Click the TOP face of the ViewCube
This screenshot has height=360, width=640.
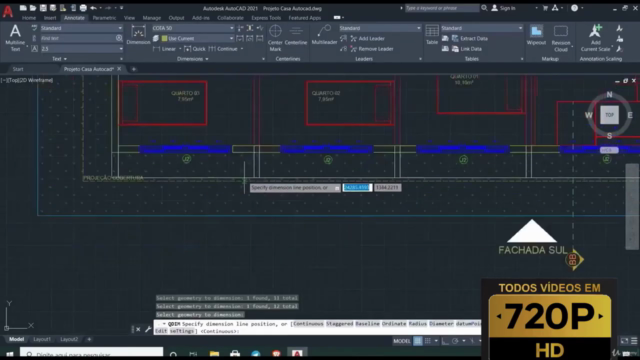[609, 115]
